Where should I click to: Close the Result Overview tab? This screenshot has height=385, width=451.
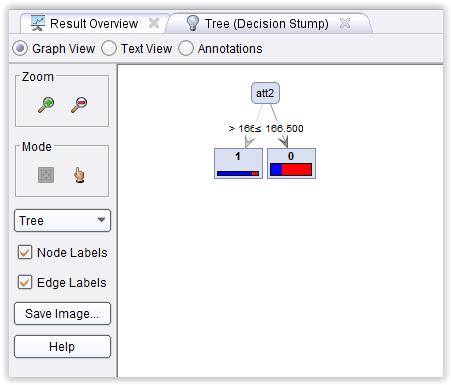pos(154,23)
